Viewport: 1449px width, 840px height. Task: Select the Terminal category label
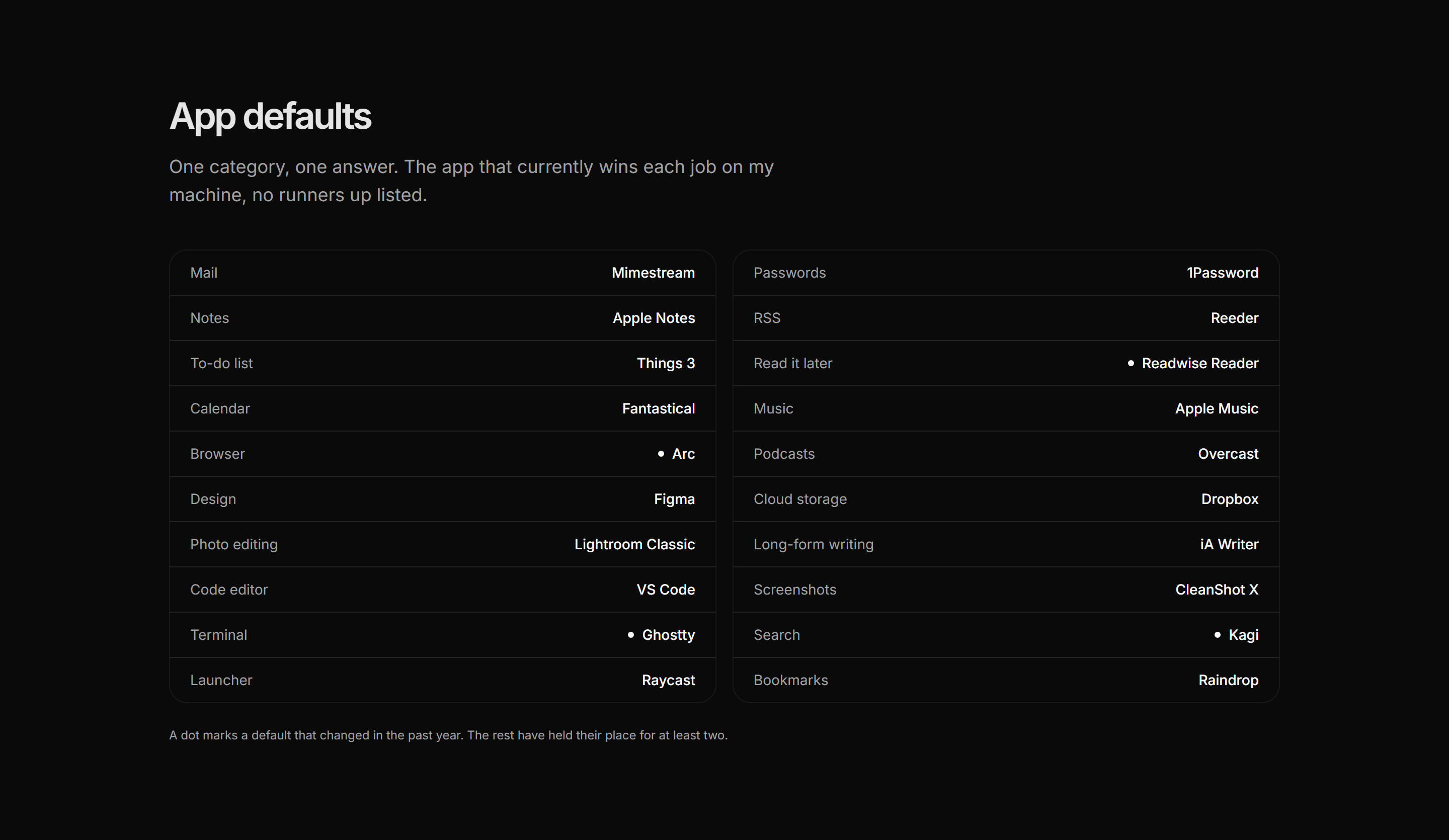(218, 635)
